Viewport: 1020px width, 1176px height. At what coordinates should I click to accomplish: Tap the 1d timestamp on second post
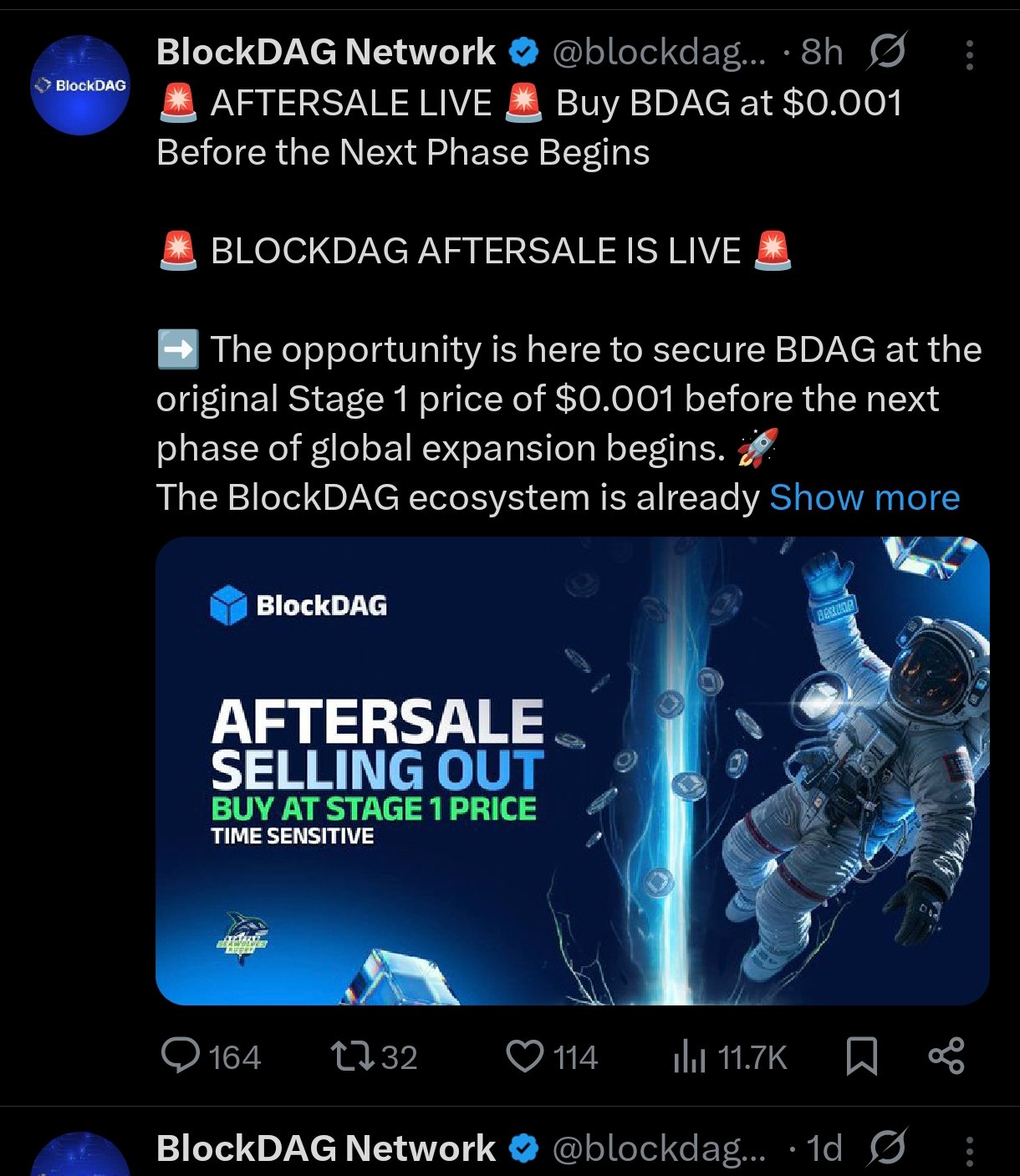point(824,1149)
